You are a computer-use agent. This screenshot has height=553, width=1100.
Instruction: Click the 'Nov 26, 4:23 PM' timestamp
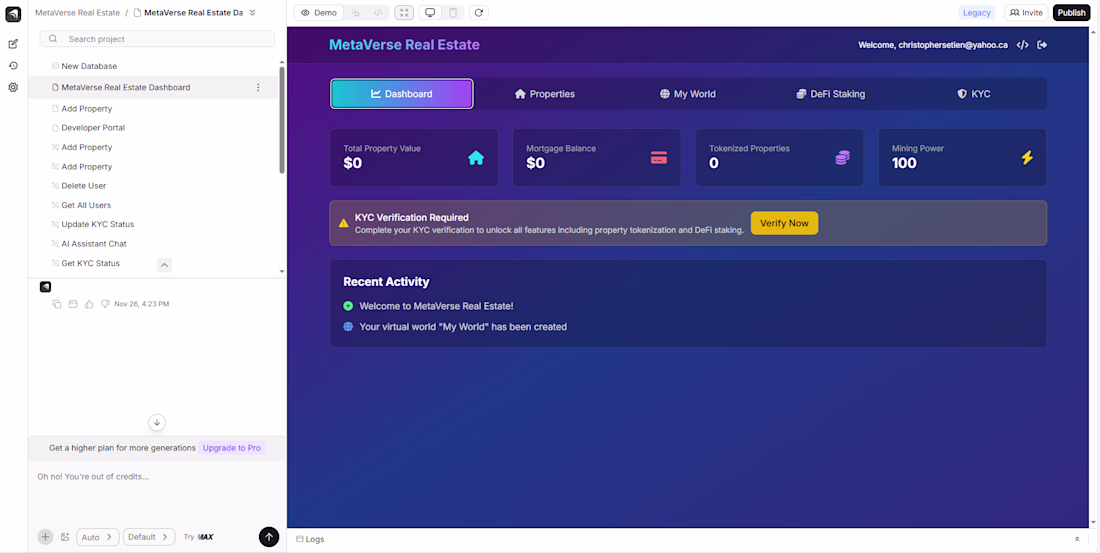point(142,304)
